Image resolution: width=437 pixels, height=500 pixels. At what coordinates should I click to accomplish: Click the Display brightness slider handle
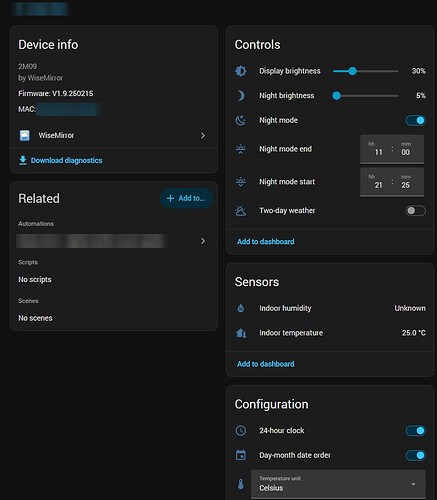pyautogui.click(x=353, y=71)
